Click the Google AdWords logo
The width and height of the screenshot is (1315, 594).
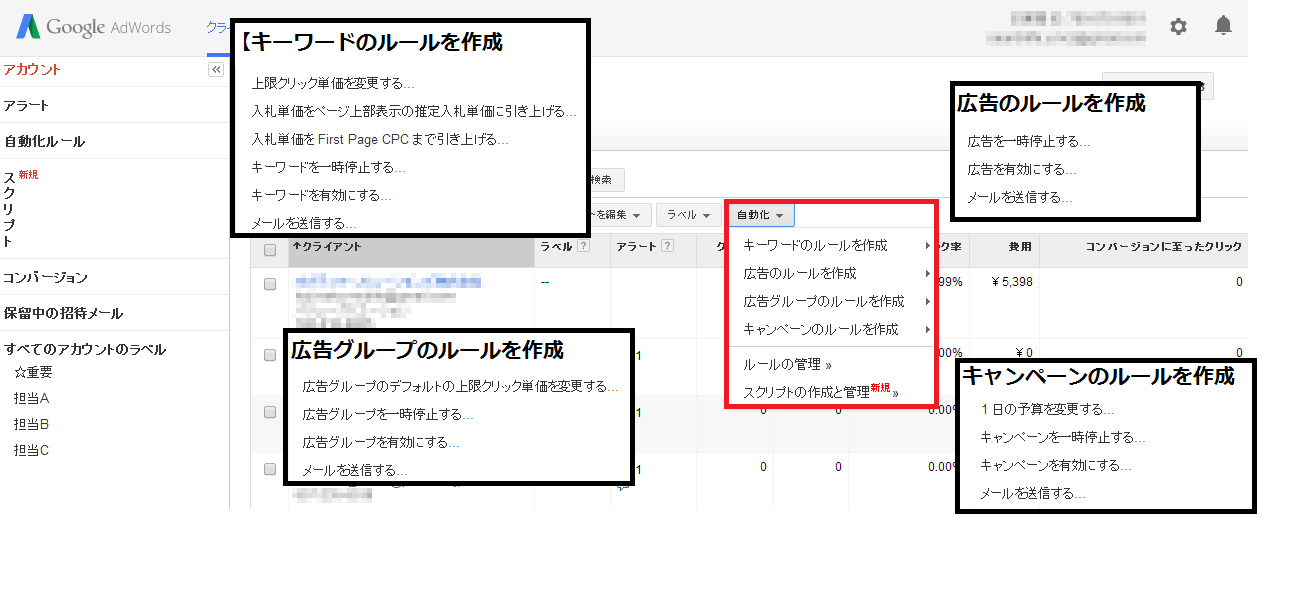[94, 28]
